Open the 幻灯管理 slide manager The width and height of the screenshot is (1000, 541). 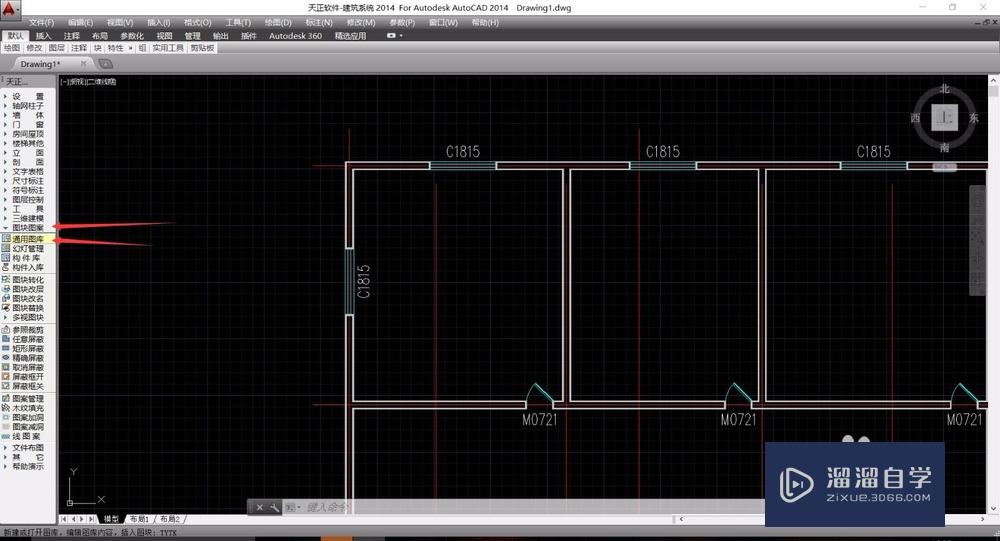pyautogui.click(x=27, y=248)
